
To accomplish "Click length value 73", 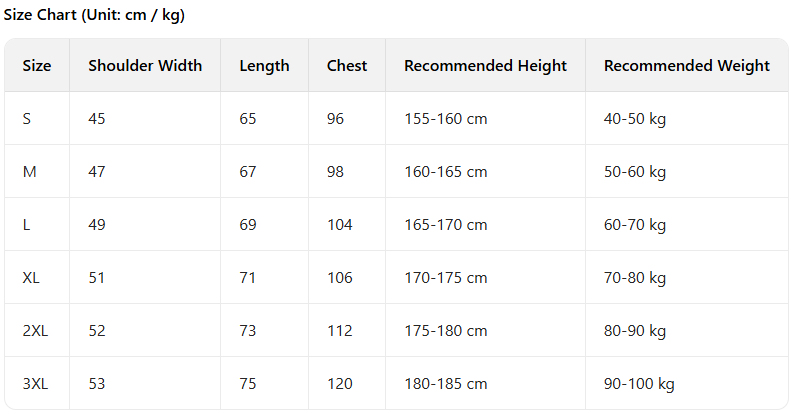I will coord(248,331).
